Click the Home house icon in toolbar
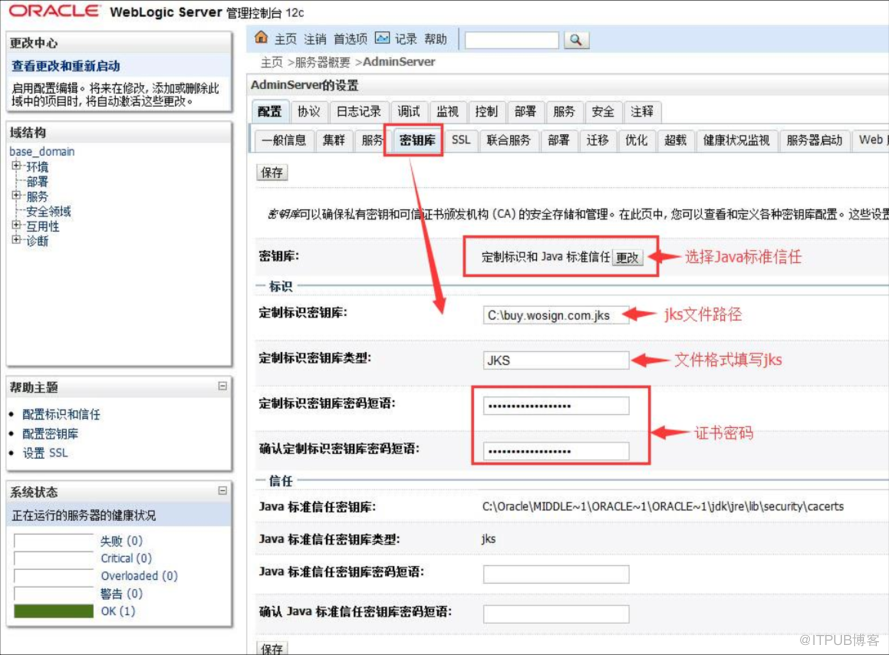Screen dimensions: 889x655 [261, 38]
